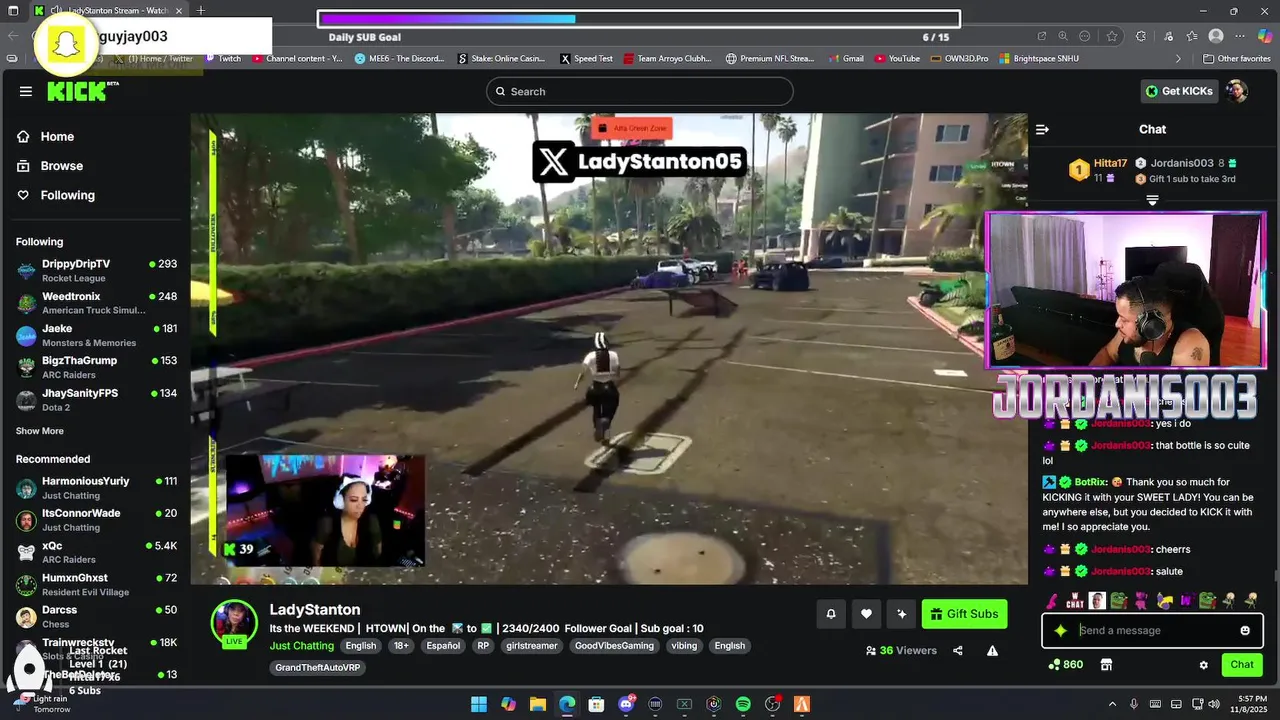Click the GrandTheftAutoVRP tag
This screenshot has width=1280, height=720.
[317, 667]
